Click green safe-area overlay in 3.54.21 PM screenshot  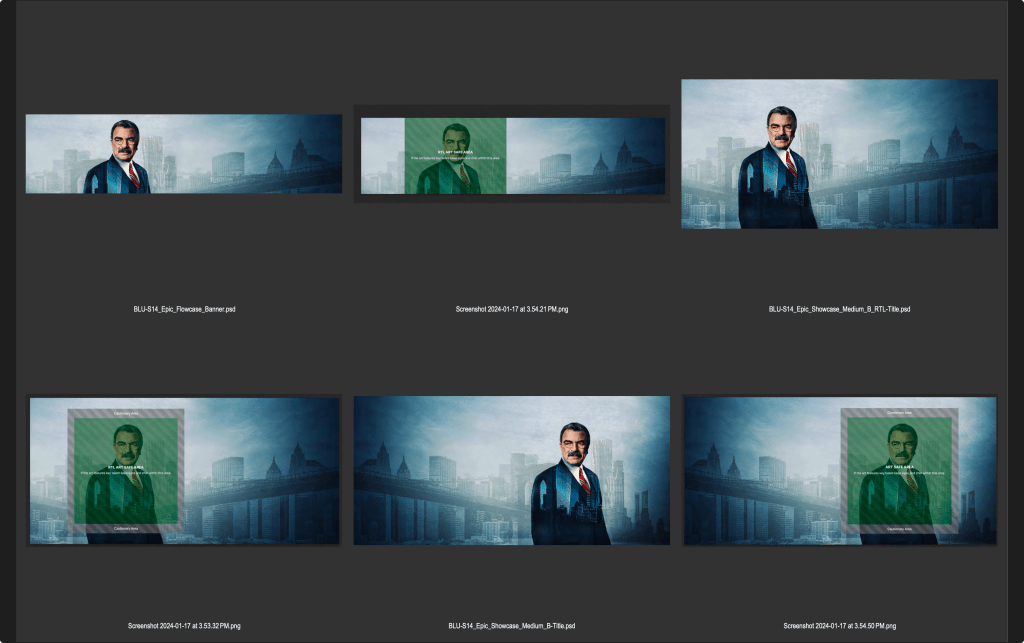[x=455, y=170]
